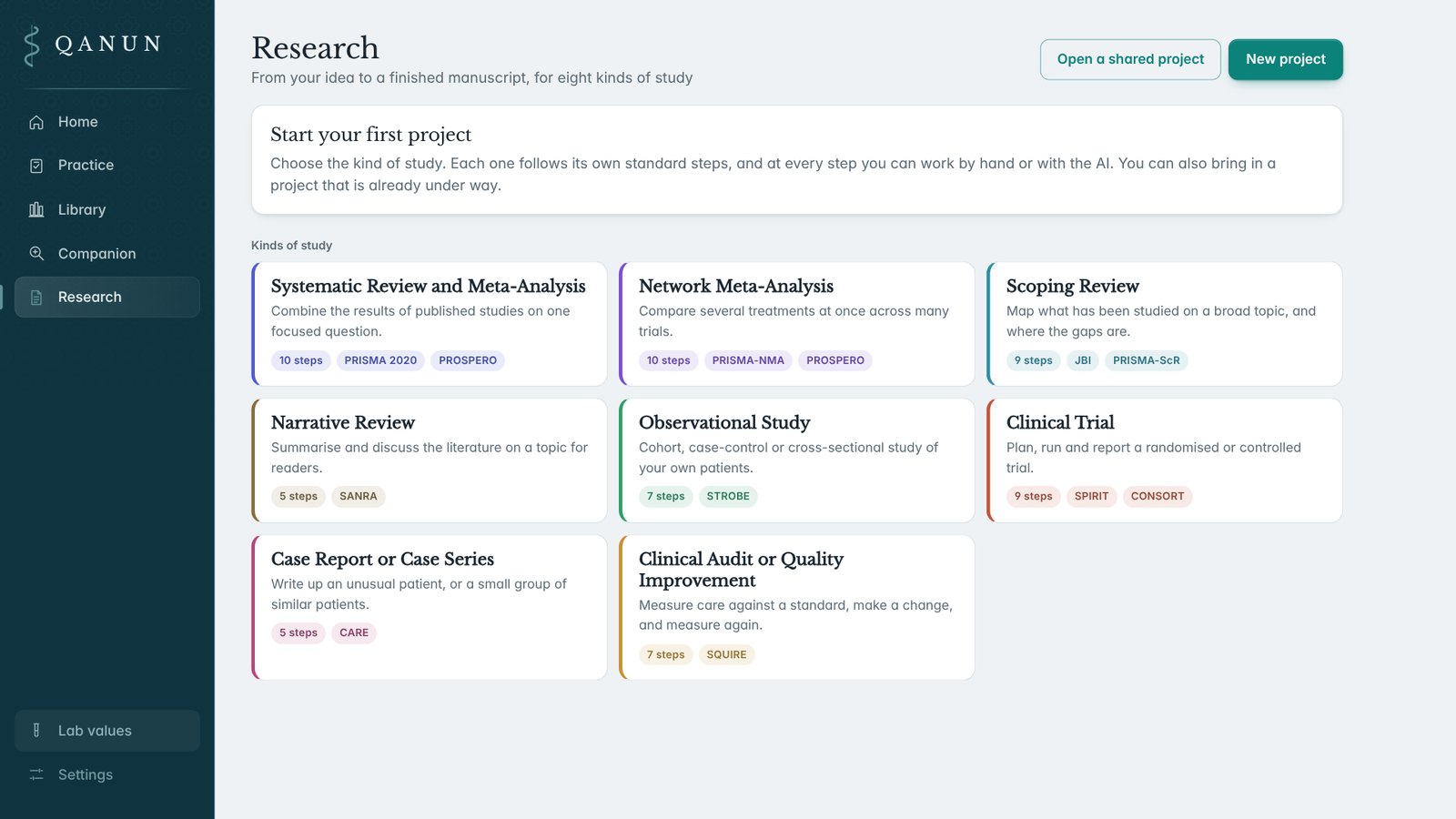
Task: Click the SPIRIT tag
Action: click(1091, 497)
